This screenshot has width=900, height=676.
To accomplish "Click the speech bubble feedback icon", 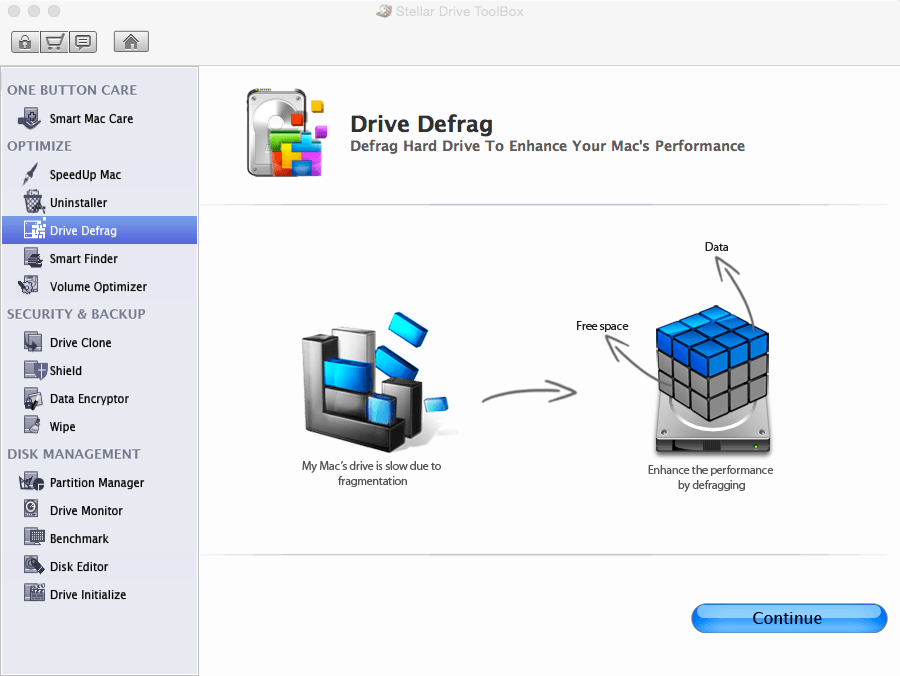I will coord(83,42).
